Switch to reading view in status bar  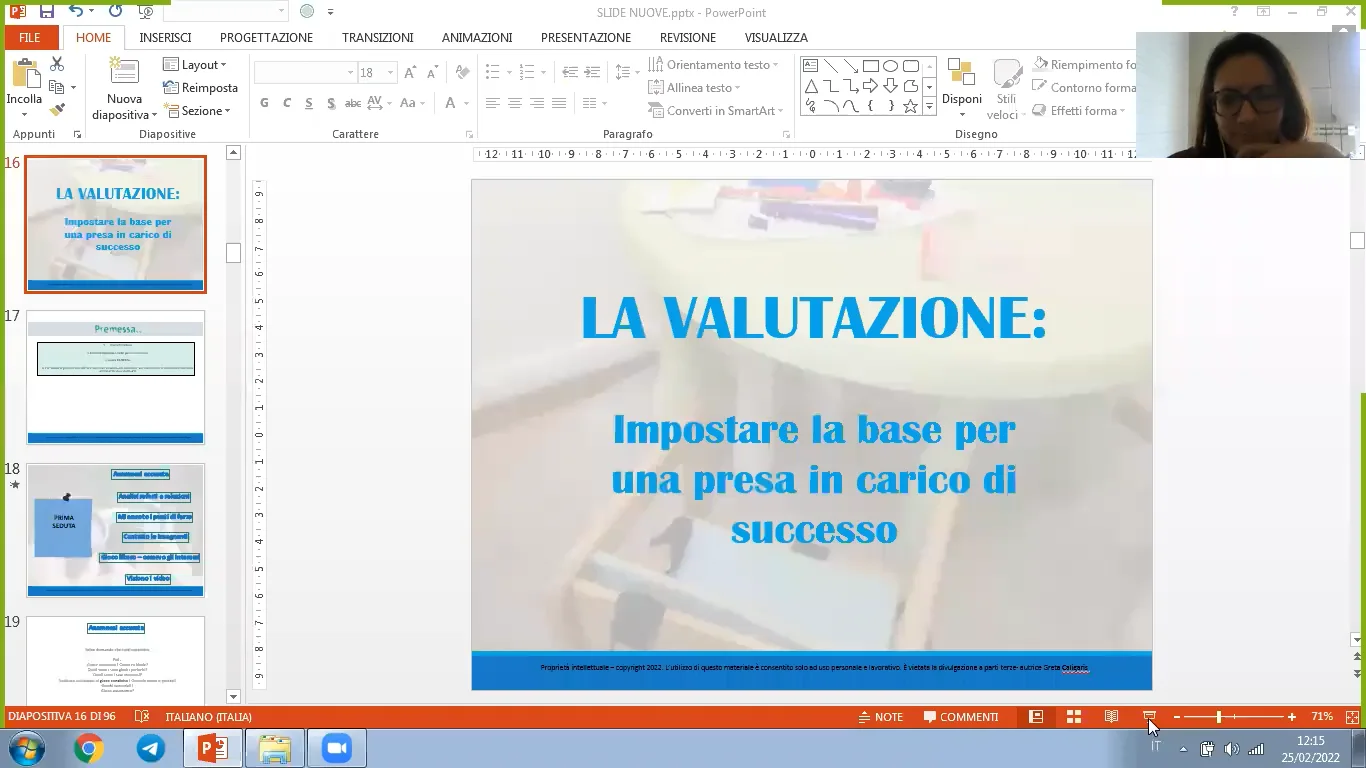pyautogui.click(x=1111, y=717)
